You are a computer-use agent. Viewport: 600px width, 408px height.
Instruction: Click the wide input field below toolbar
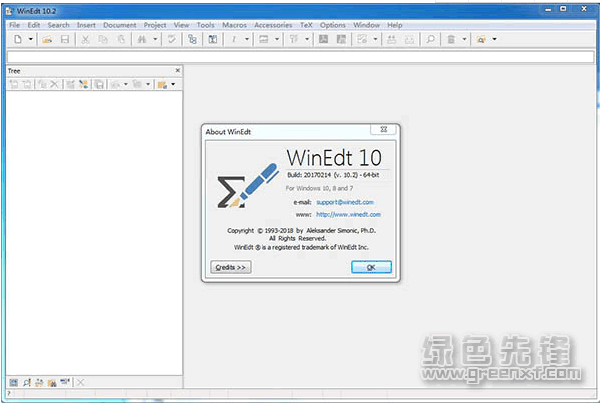pyautogui.click(x=300, y=57)
